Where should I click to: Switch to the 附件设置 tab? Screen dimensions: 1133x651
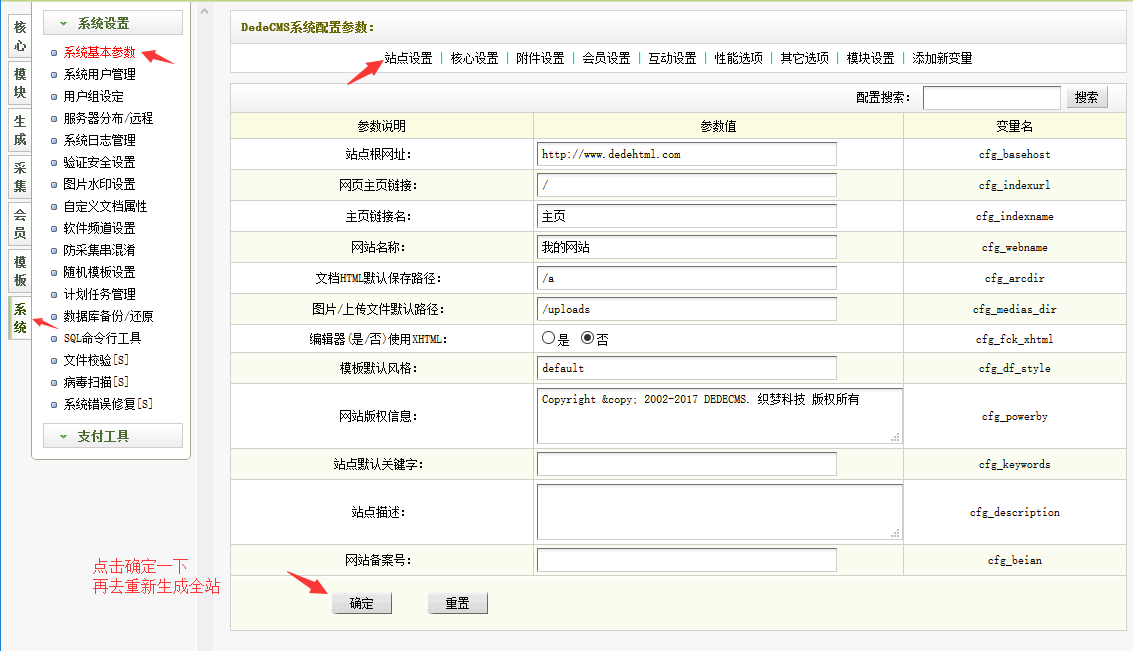pos(540,58)
